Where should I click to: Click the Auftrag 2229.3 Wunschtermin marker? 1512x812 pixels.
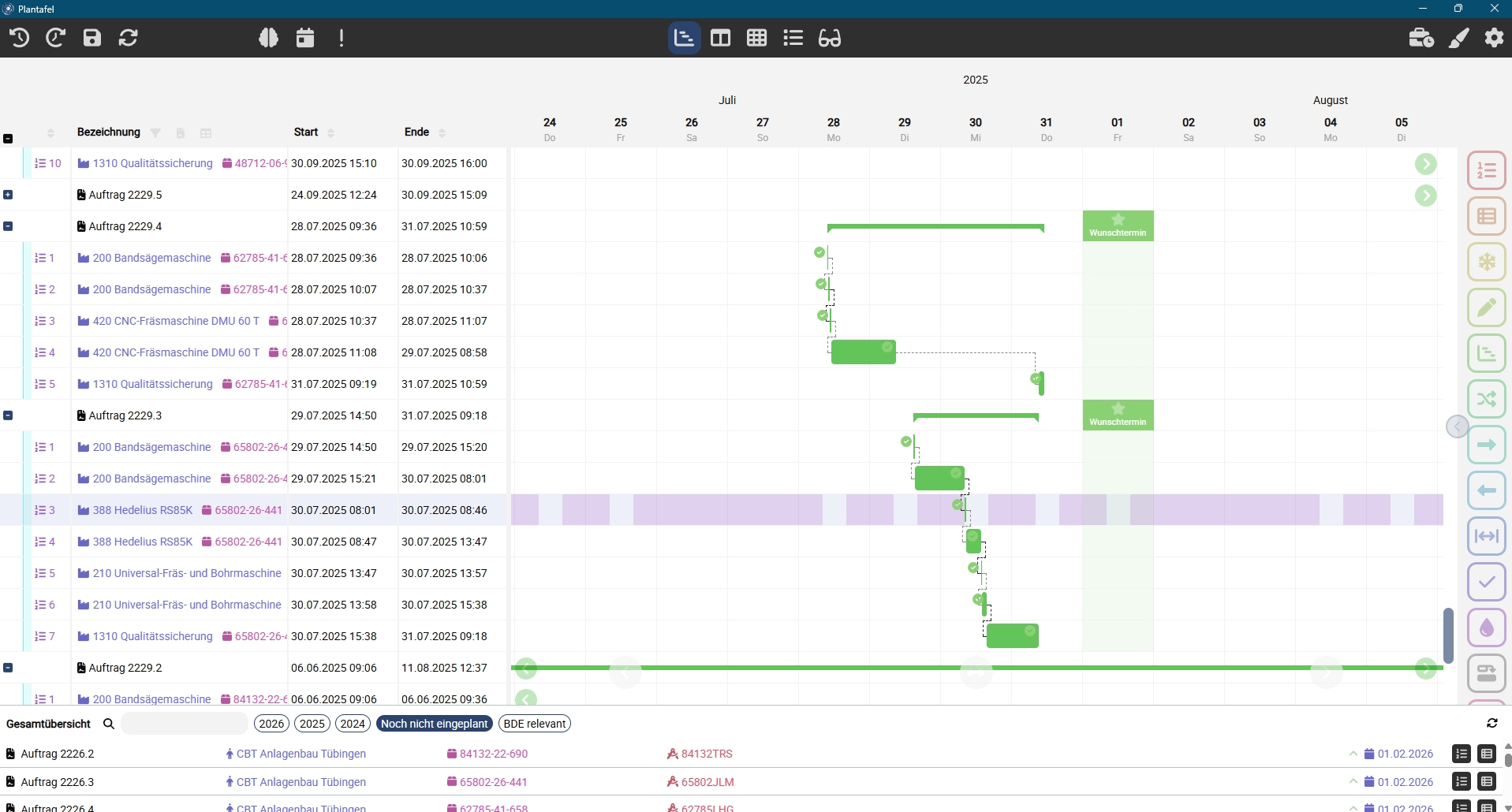pyautogui.click(x=1118, y=415)
